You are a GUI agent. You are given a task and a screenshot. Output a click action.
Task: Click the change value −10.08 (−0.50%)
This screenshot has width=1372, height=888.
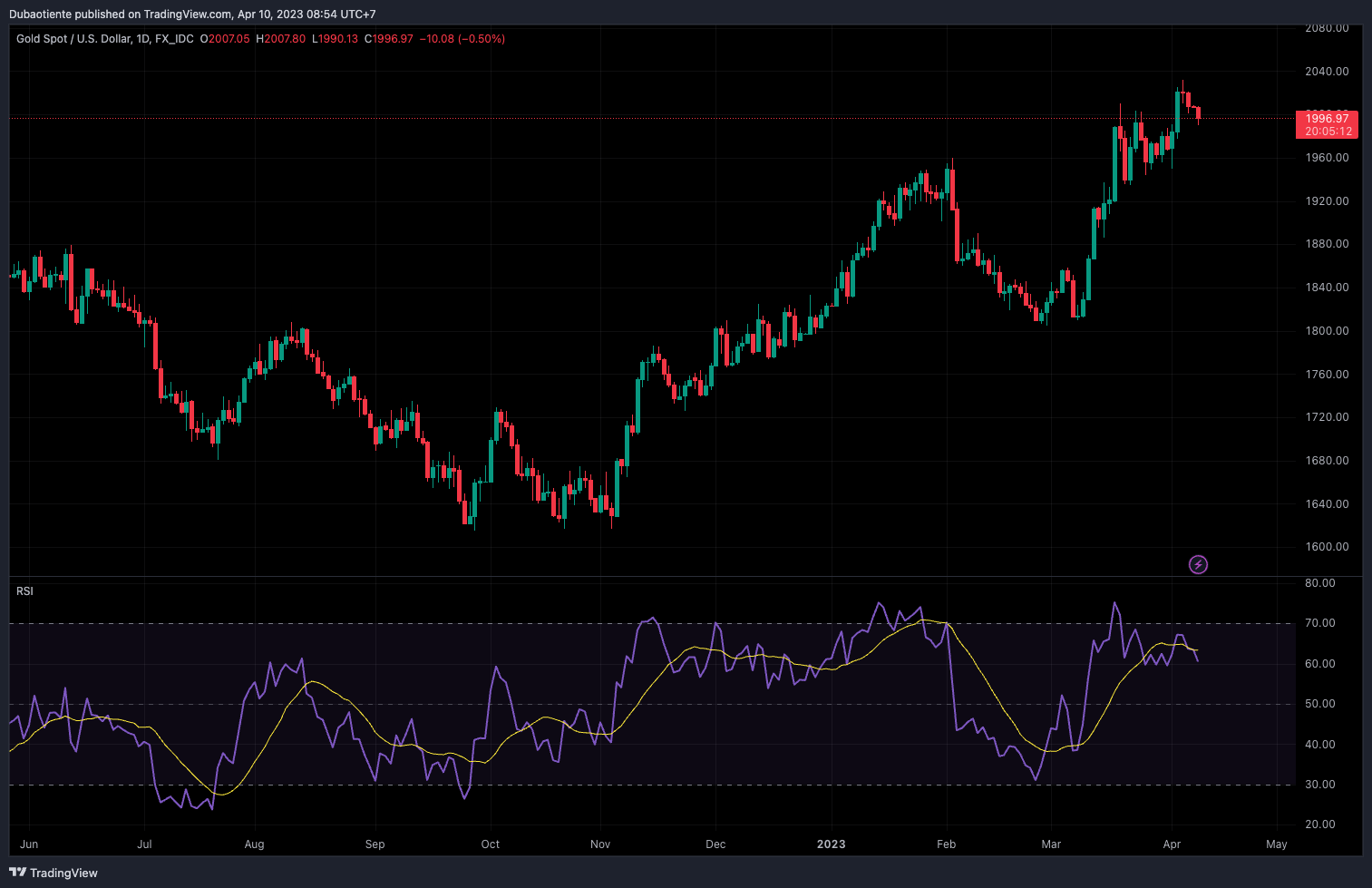coord(462,39)
